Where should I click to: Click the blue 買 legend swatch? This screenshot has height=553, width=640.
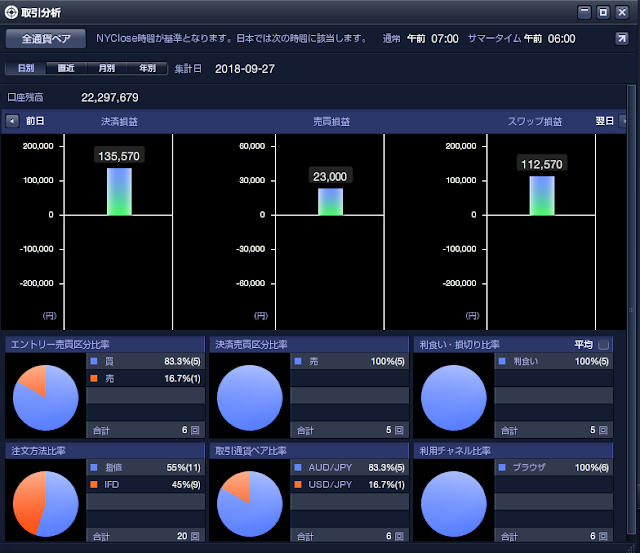tap(94, 361)
